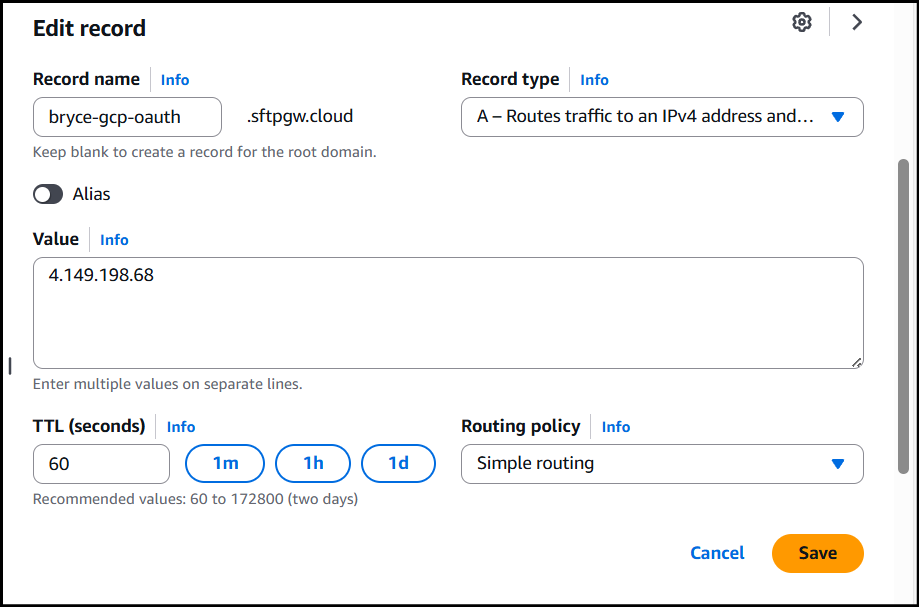This screenshot has height=607, width=919.
Task: Focus the Record name input field
Action: (127, 117)
